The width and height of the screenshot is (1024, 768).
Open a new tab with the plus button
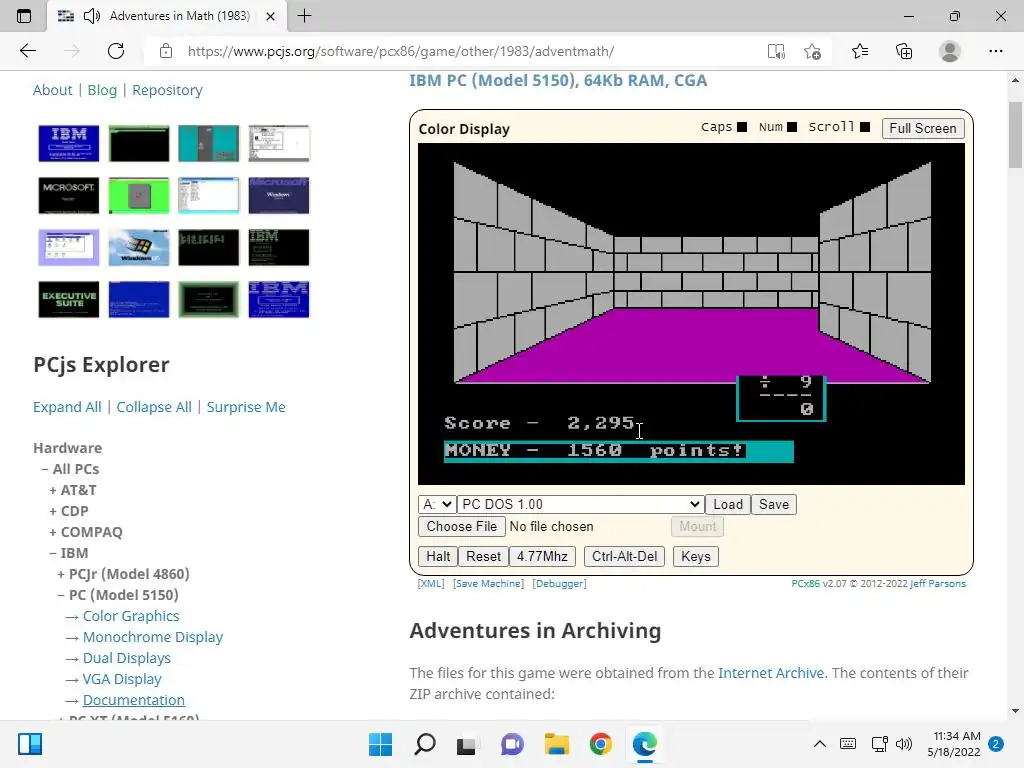[304, 16]
